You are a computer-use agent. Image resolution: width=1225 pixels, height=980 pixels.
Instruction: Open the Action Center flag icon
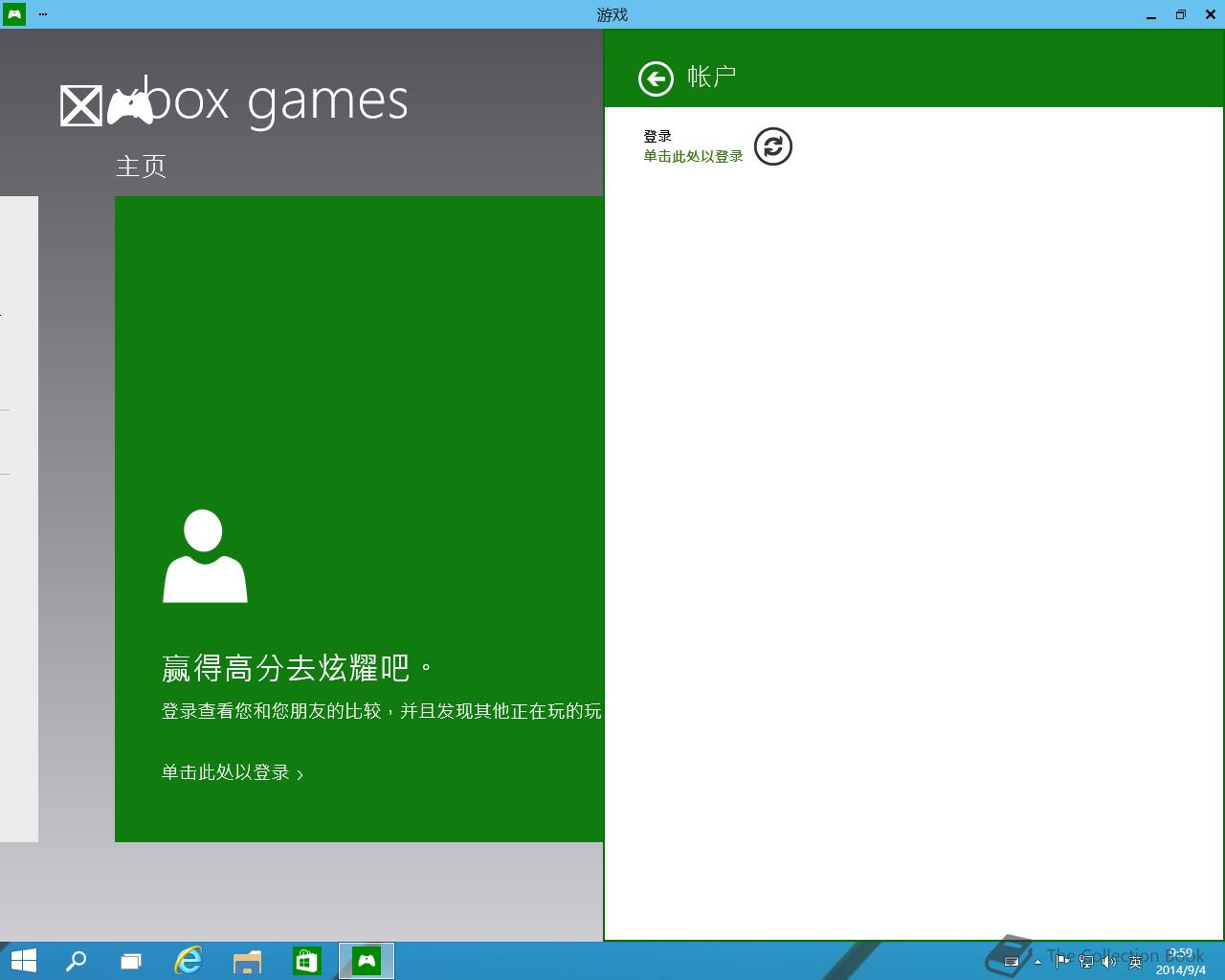(1062, 961)
